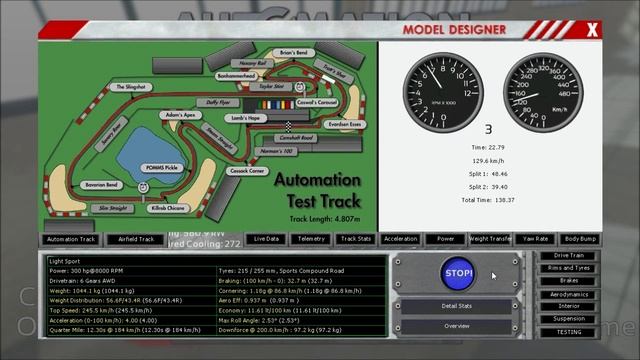This screenshot has width=640, height=360.
Task: Open the Overview panel
Action: click(x=456, y=326)
